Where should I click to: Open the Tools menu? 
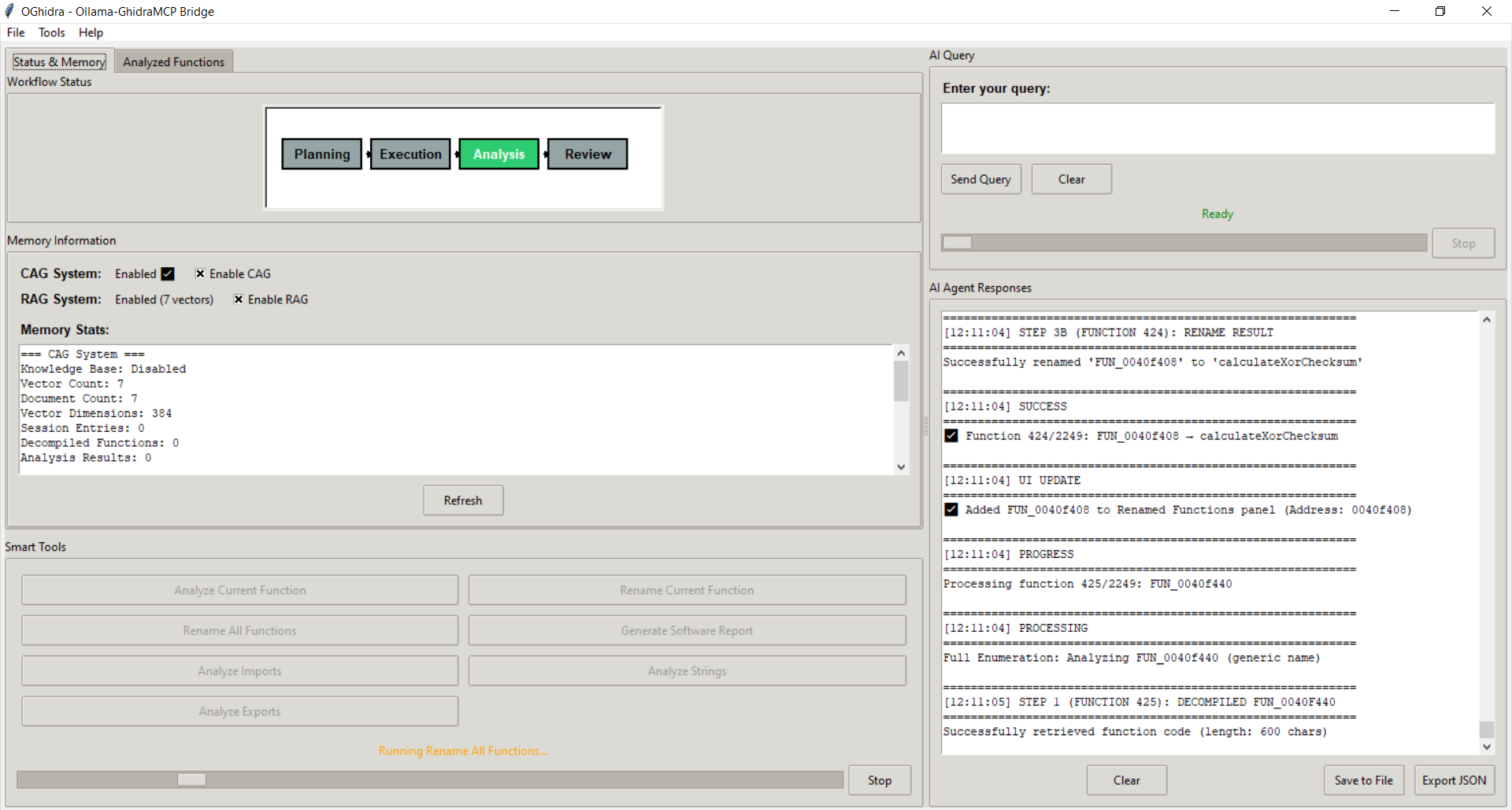click(x=52, y=32)
